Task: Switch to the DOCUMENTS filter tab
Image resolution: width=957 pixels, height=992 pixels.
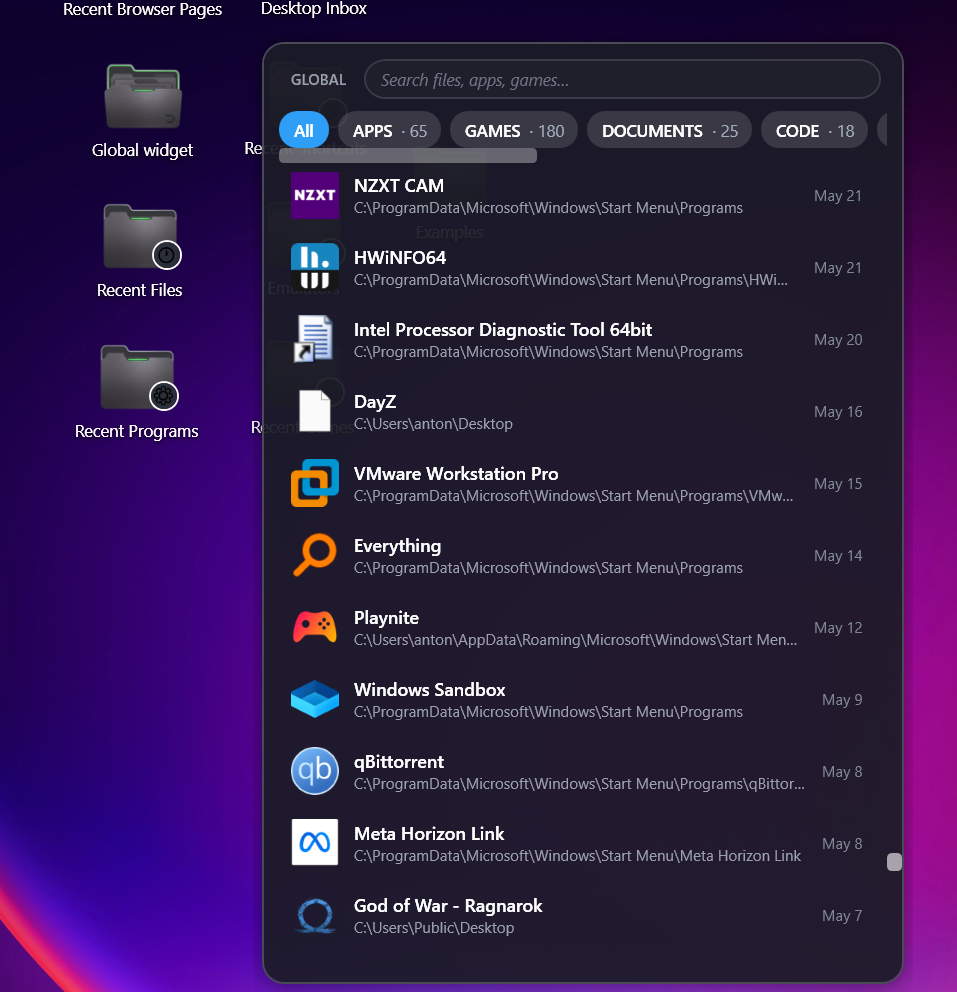Action: [669, 130]
